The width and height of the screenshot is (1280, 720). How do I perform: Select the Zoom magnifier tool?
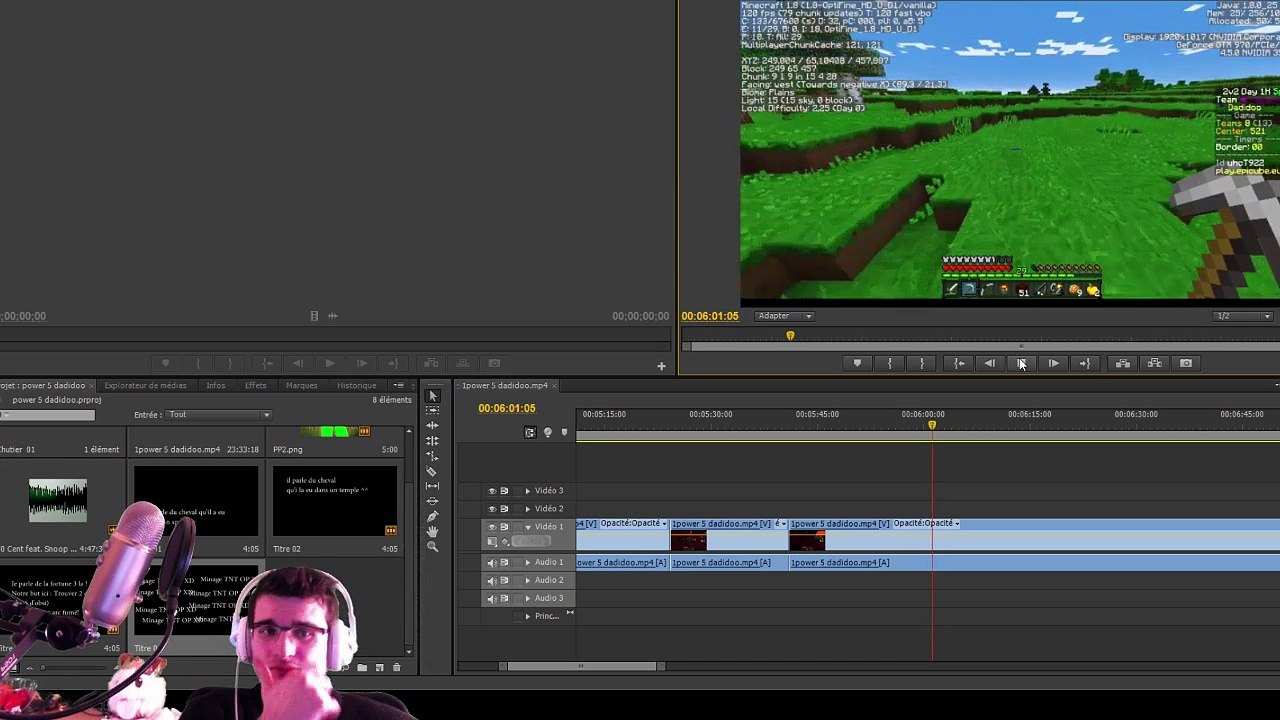(433, 546)
